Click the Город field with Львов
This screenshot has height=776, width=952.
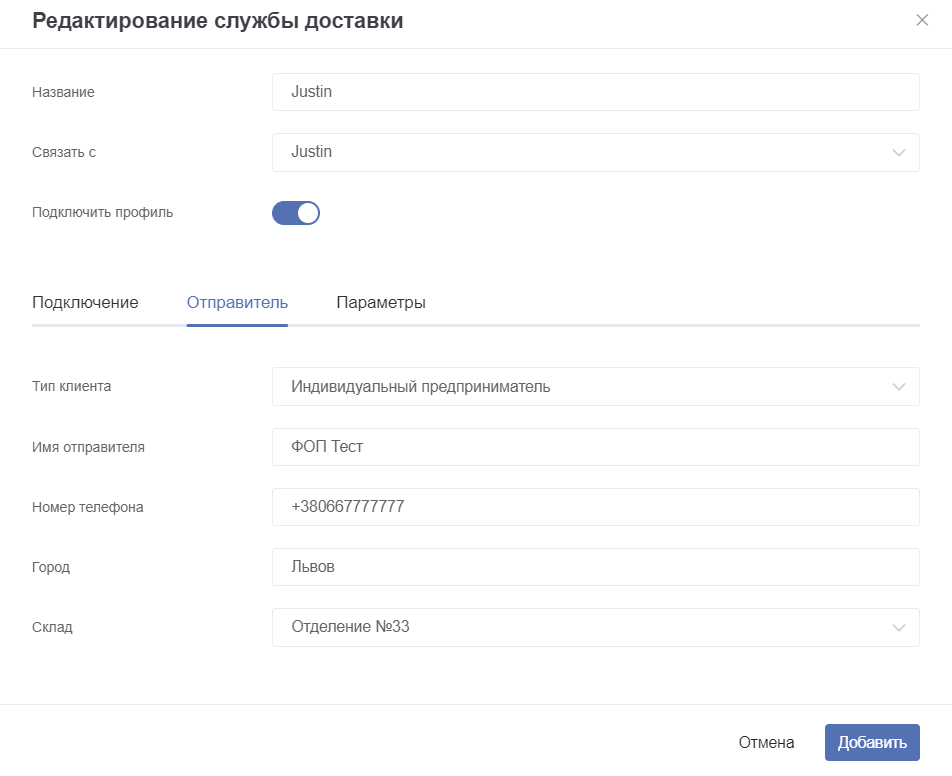pyautogui.click(x=596, y=567)
